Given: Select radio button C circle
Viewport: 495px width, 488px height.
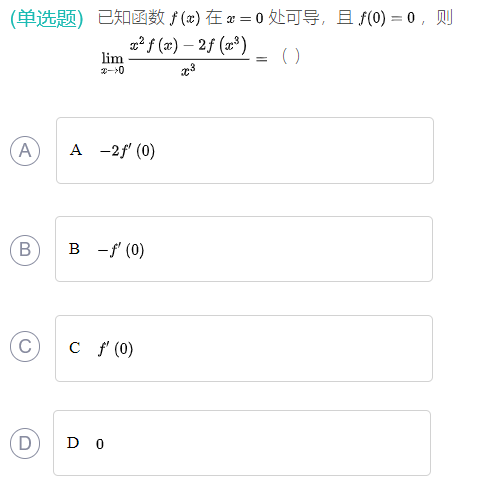Looking at the screenshot, I should pyautogui.click(x=25, y=346).
